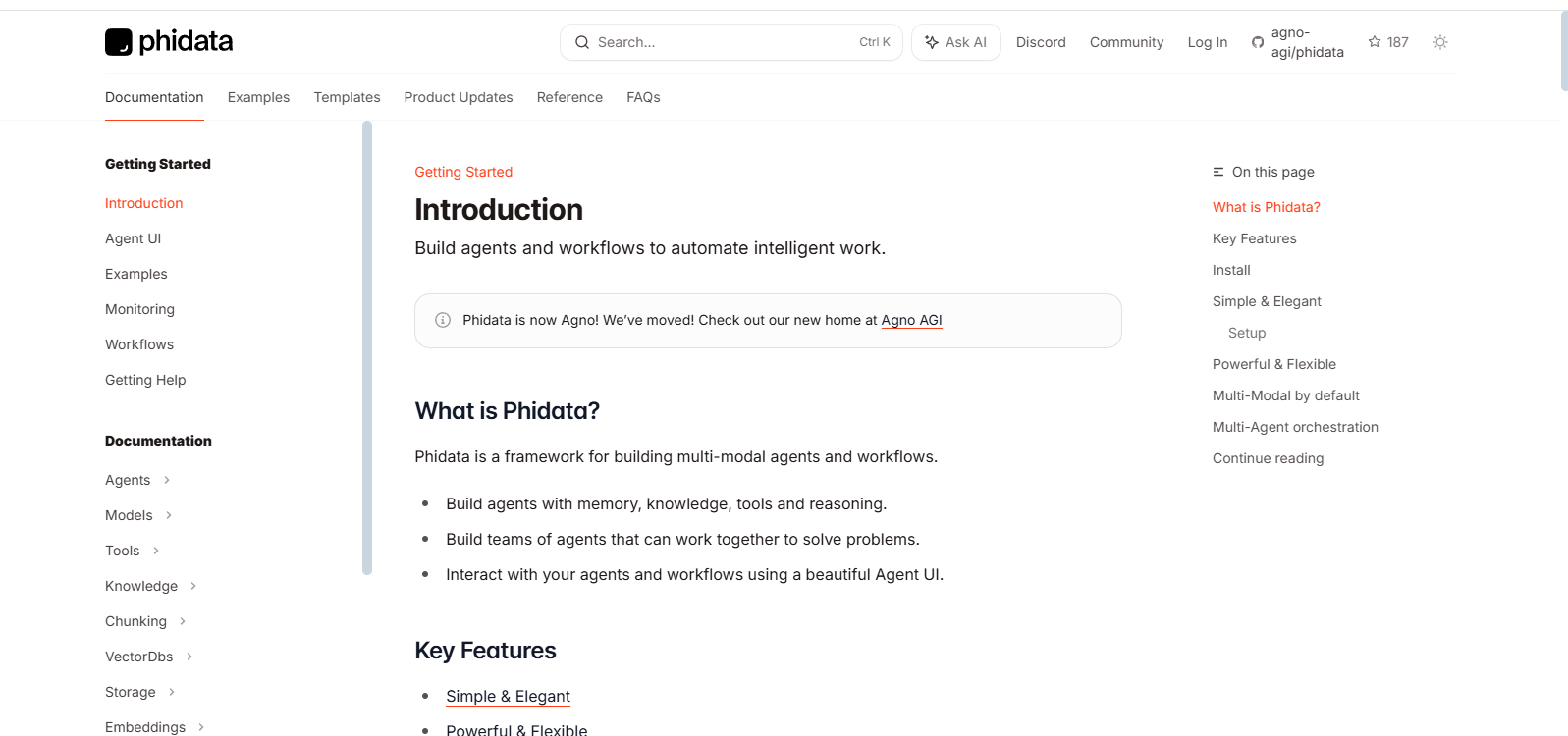
Task: Click the star icon next to 187
Action: point(1375,41)
